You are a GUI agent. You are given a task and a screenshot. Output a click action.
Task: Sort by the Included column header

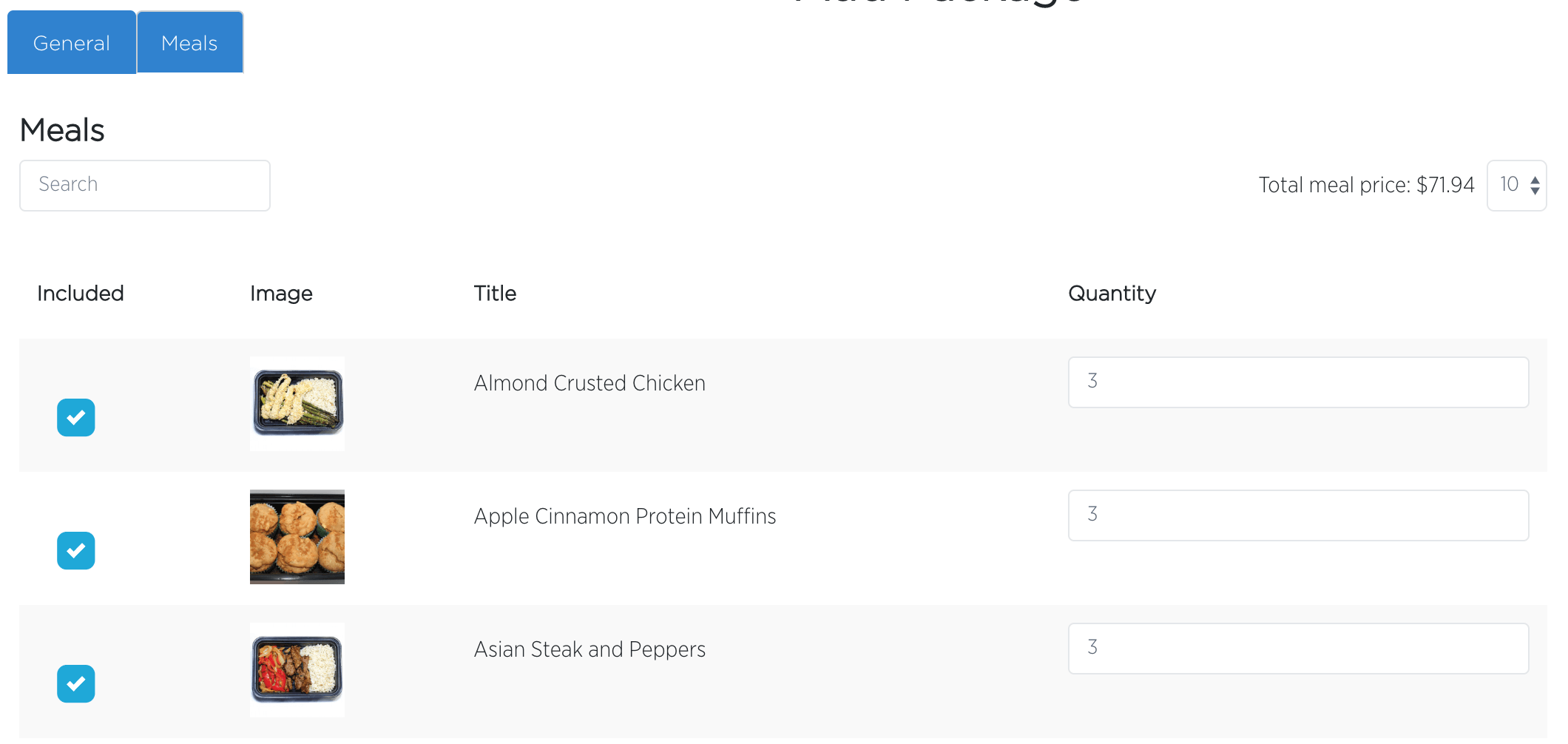pos(81,294)
